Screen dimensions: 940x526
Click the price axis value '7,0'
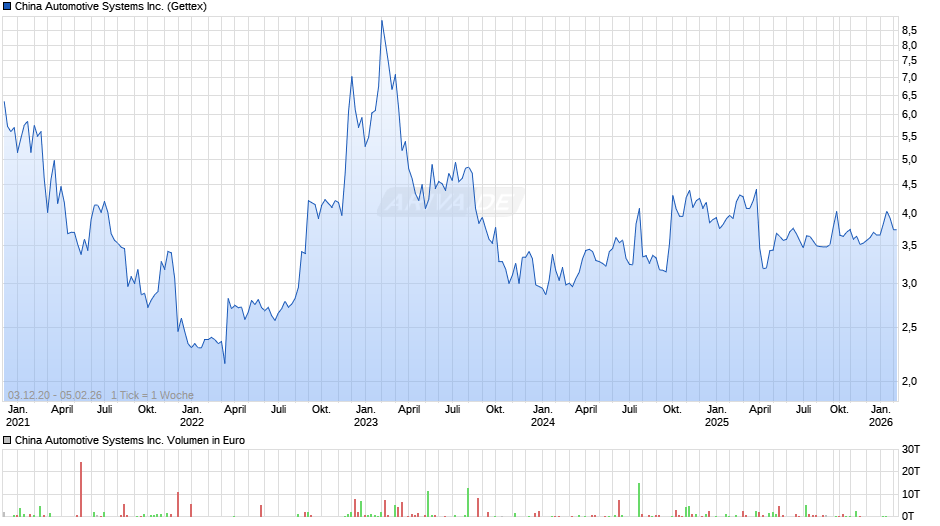click(x=909, y=77)
